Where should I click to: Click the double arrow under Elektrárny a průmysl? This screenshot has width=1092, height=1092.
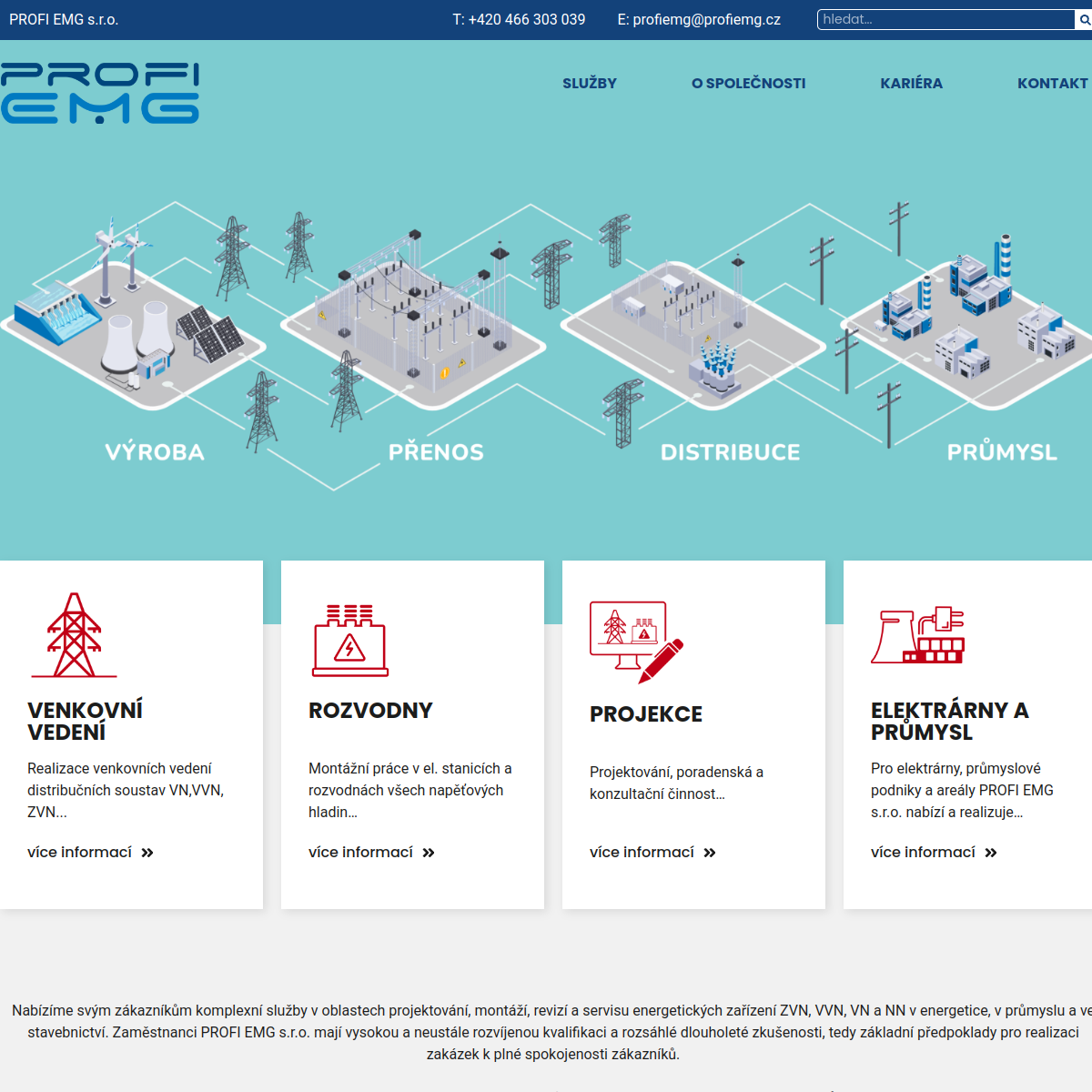pos(991,853)
